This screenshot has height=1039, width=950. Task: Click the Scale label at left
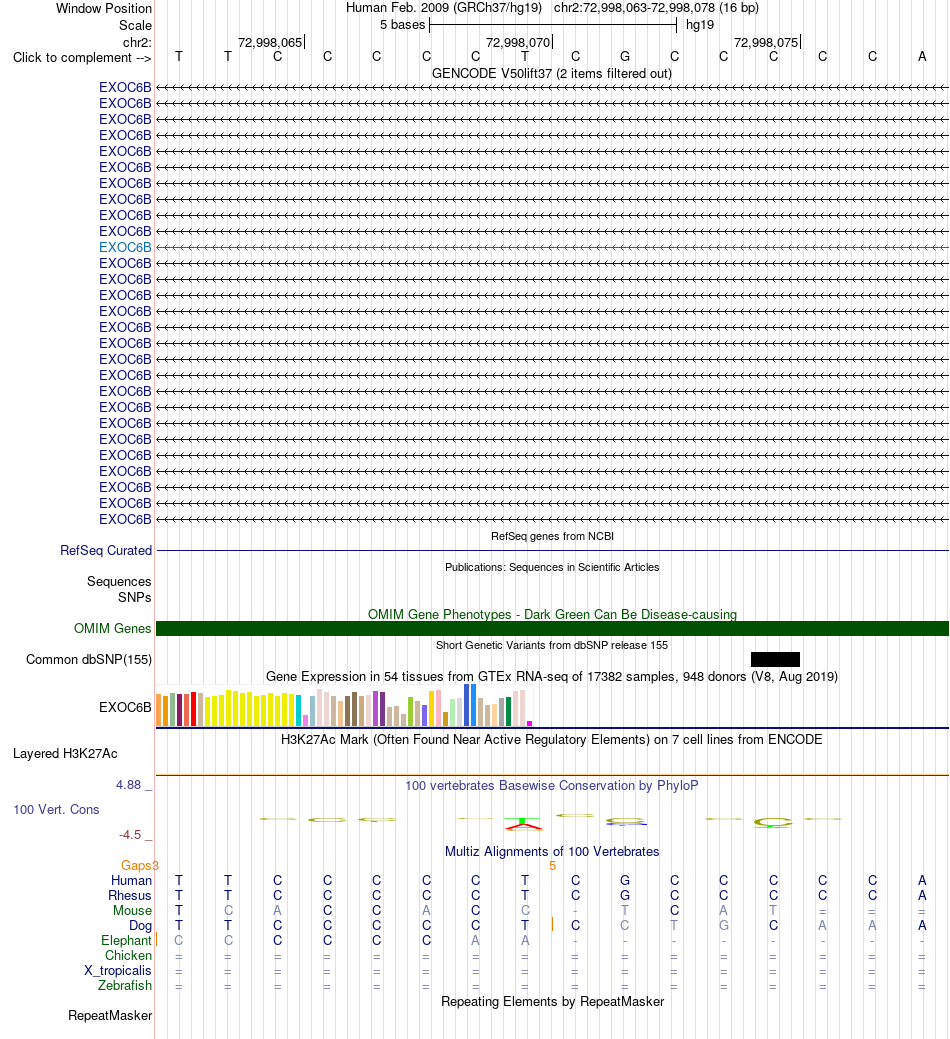[135, 25]
